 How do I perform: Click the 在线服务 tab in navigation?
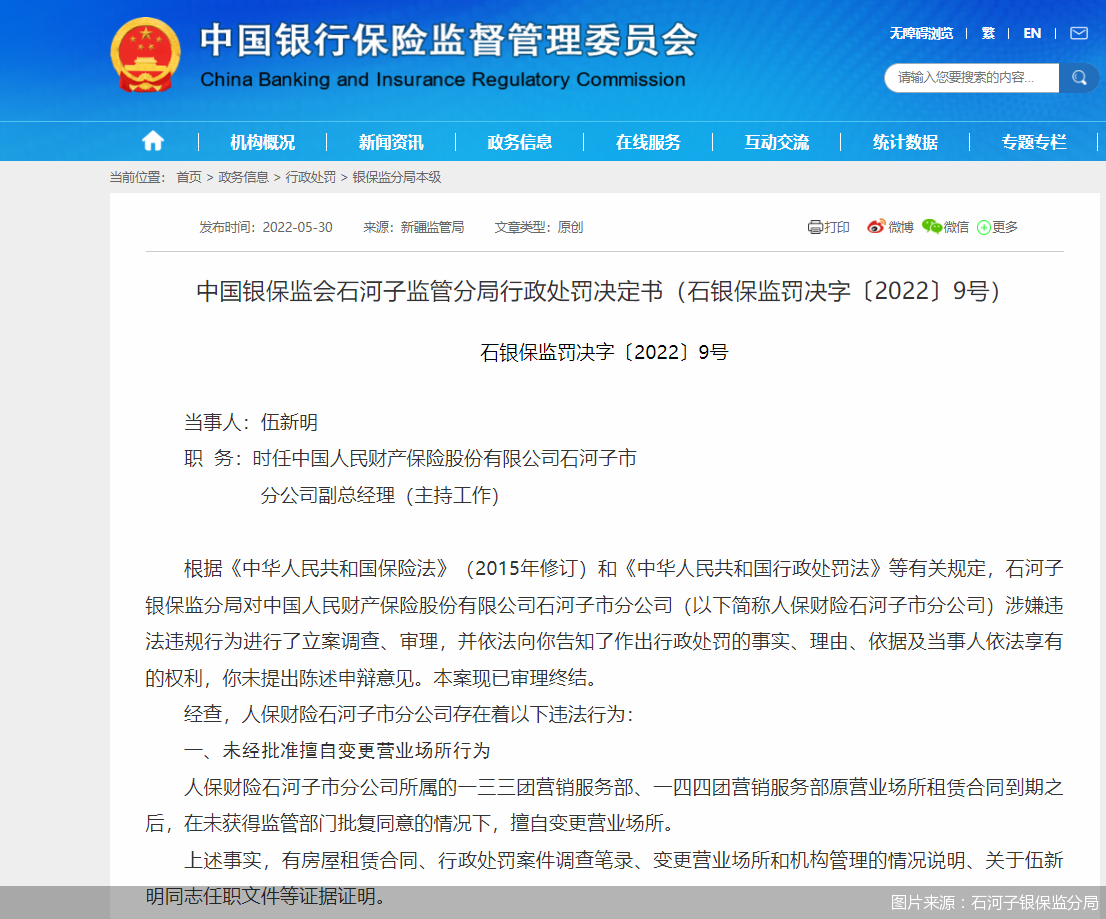tap(650, 141)
